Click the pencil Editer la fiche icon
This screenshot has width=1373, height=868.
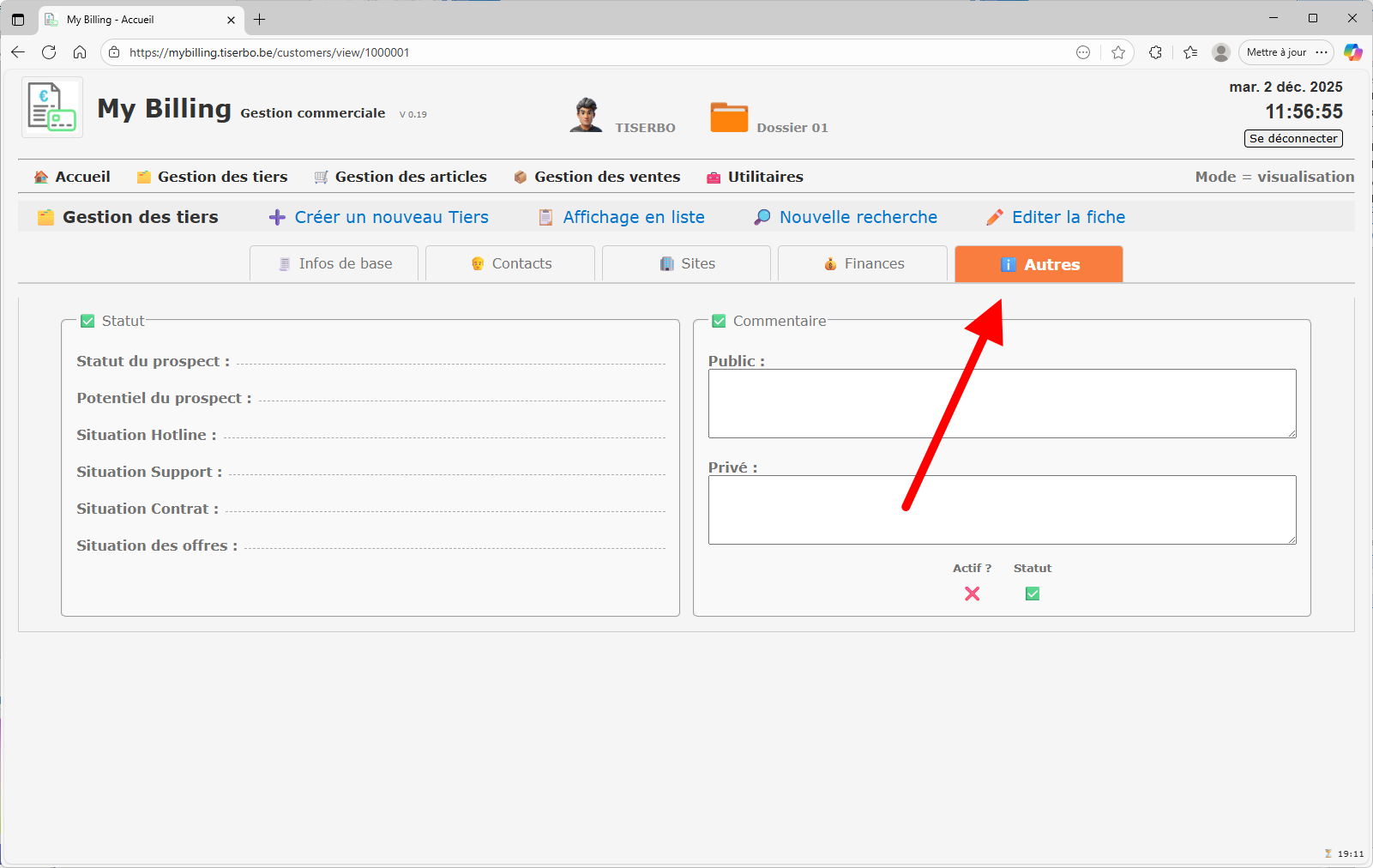tap(995, 218)
